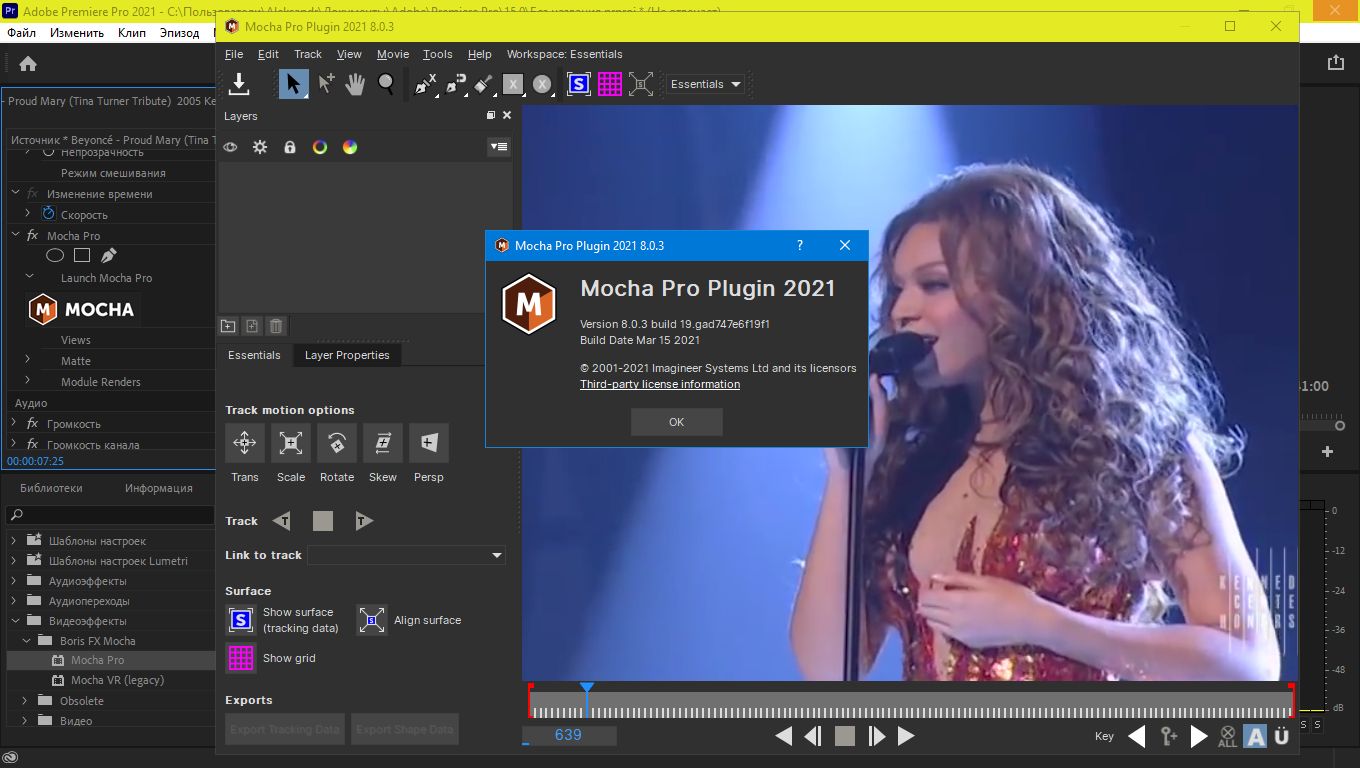Select the rectangle X-Spline shape tool
1360x768 pixels.
point(513,84)
